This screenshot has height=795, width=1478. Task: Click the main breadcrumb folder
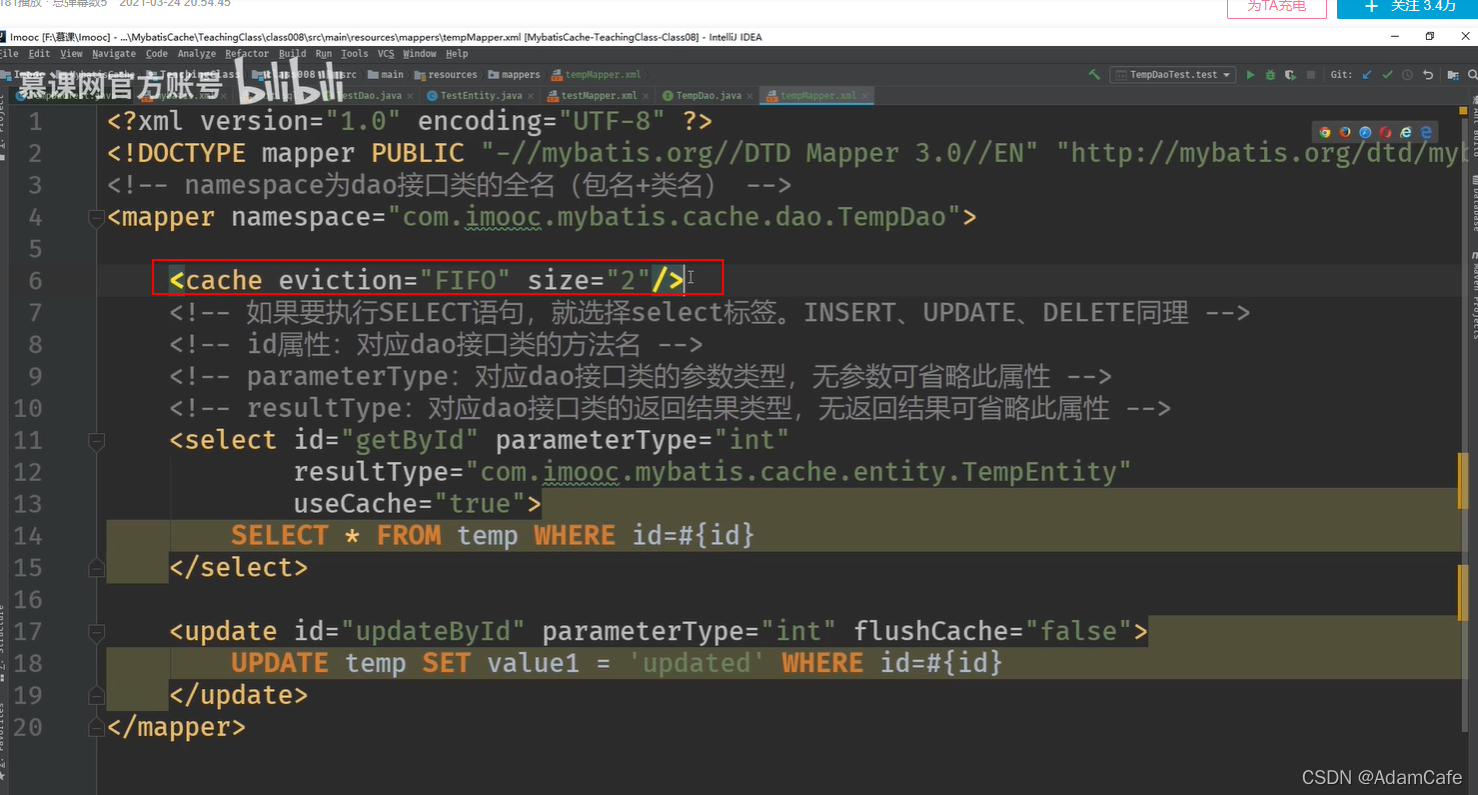click(385, 74)
